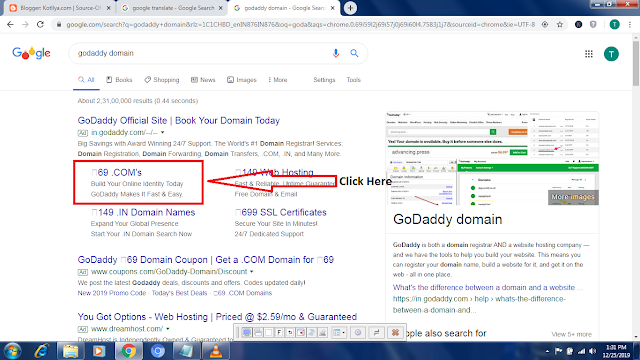The image size is (640, 360).
Task: Open GoDaddy 69 Domain Coupon link
Action: (x=206, y=260)
